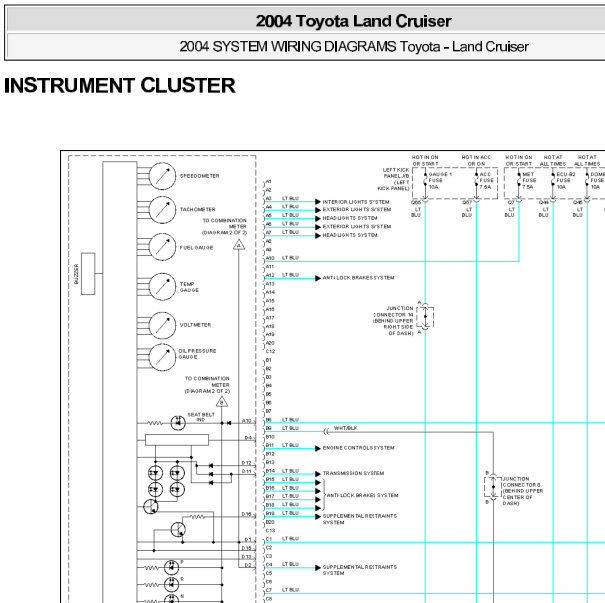Click the 'SEAT BELT IND' text label

pyautogui.click(x=201, y=417)
